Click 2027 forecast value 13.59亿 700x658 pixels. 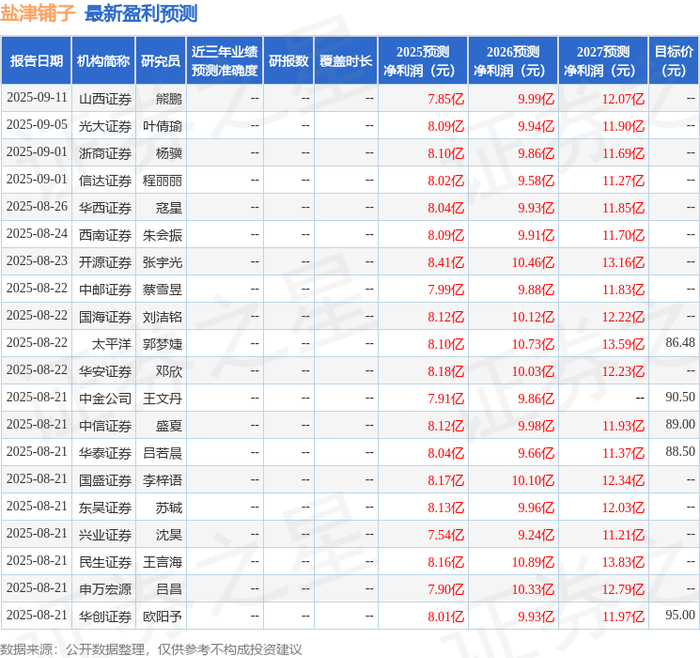pyautogui.click(x=623, y=344)
